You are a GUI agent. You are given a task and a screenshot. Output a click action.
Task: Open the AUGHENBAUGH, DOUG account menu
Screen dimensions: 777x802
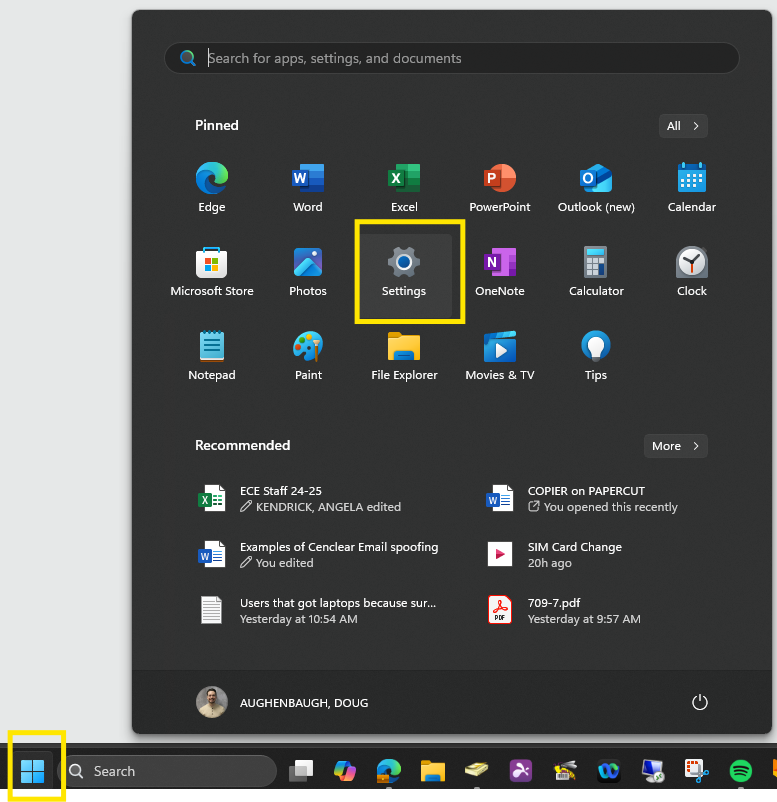(x=283, y=702)
